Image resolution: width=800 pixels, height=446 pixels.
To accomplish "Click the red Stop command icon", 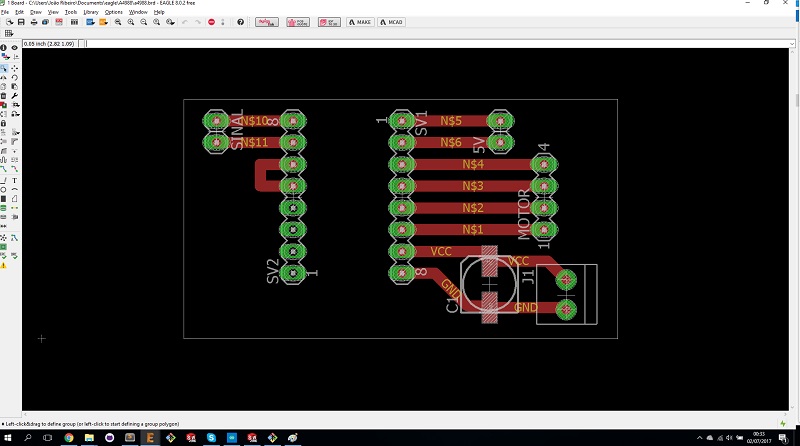I will click(211, 22).
